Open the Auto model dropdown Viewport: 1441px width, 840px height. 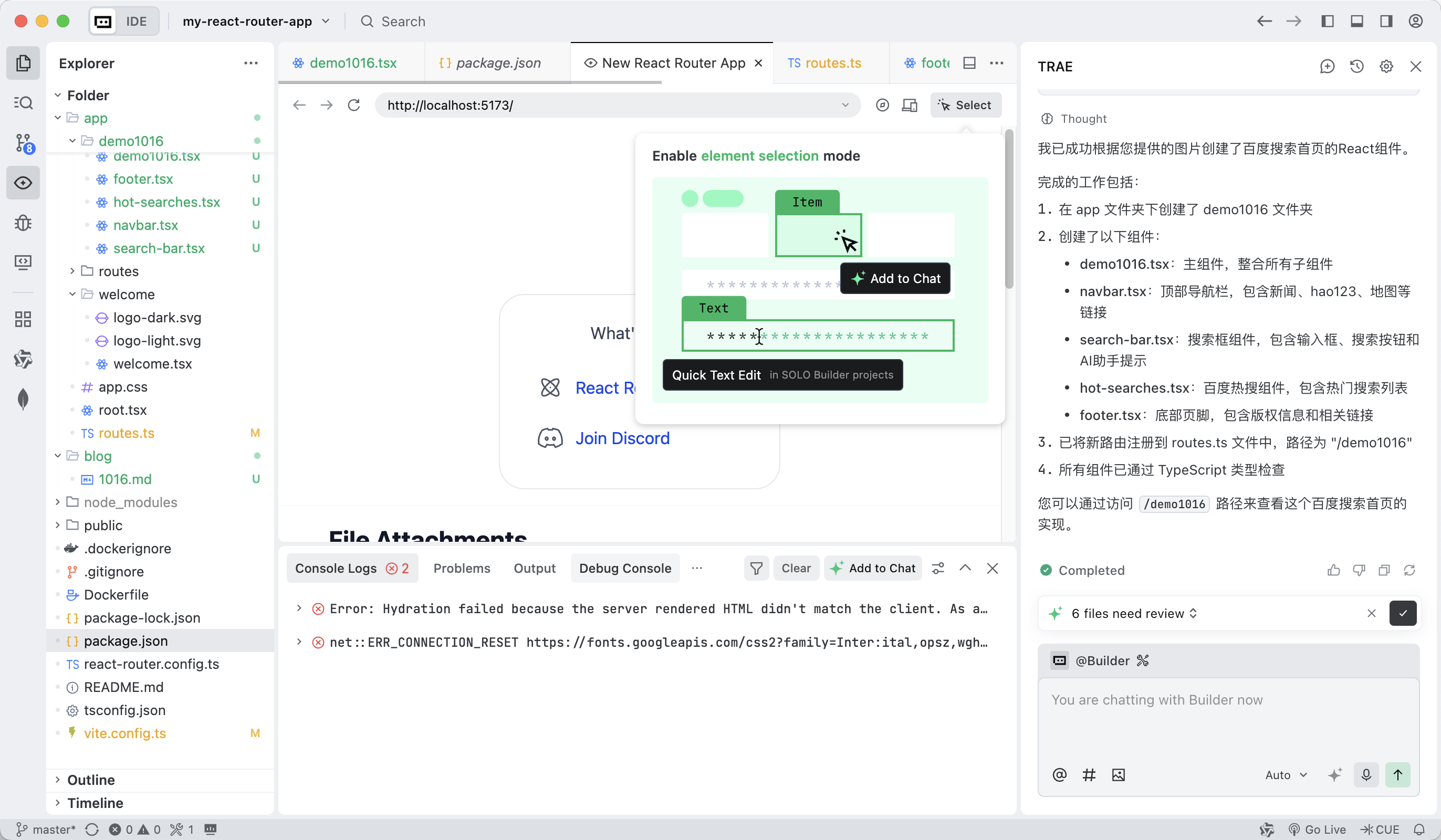click(x=1286, y=775)
